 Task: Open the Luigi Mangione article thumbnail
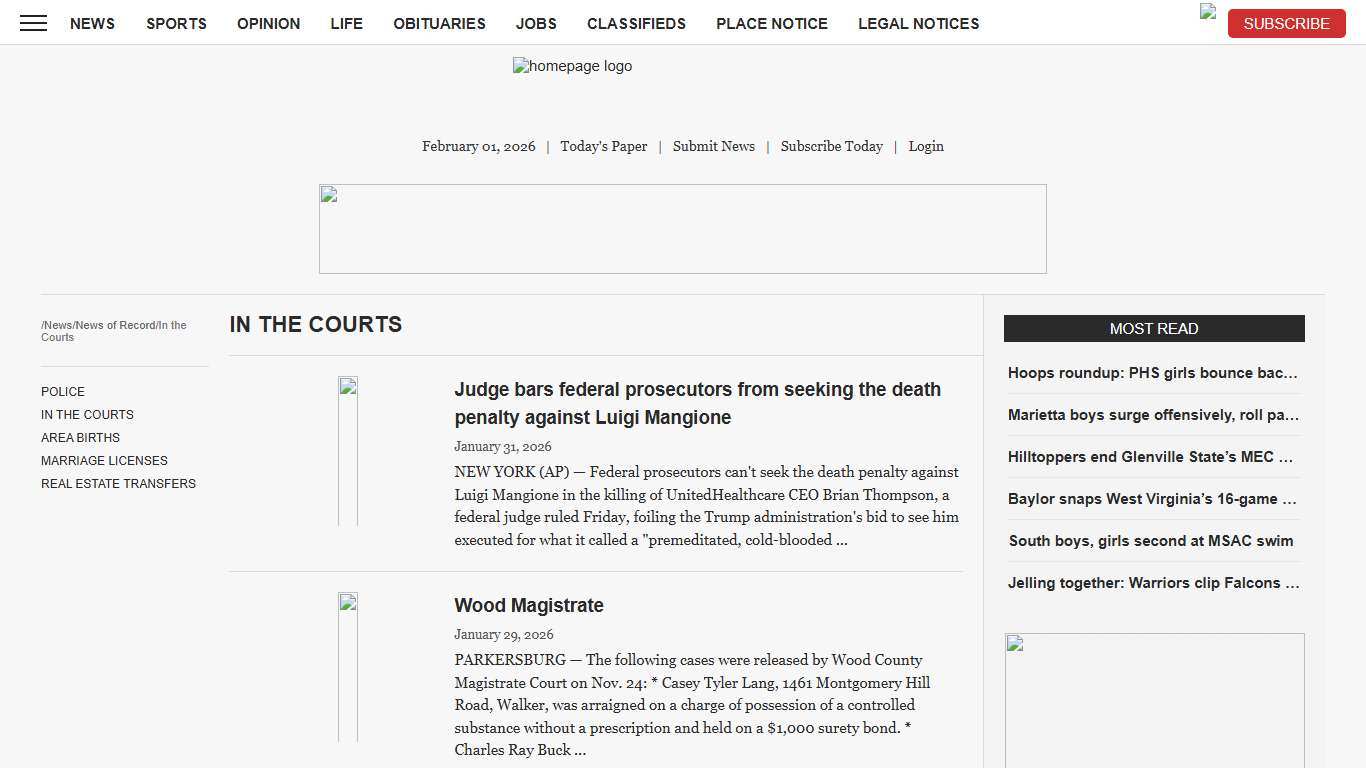tap(347, 450)
